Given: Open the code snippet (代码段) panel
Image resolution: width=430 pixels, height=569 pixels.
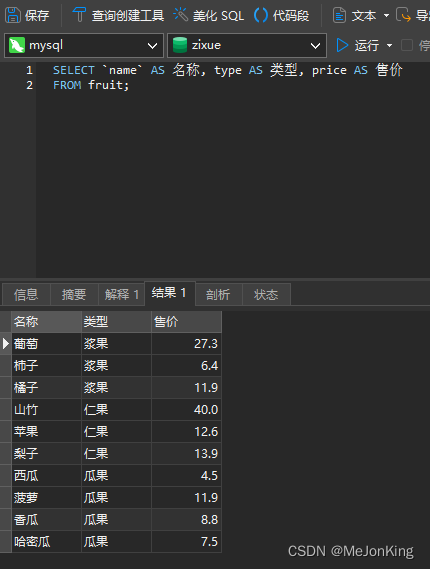Looking at the screenshot, I should 282,16.
